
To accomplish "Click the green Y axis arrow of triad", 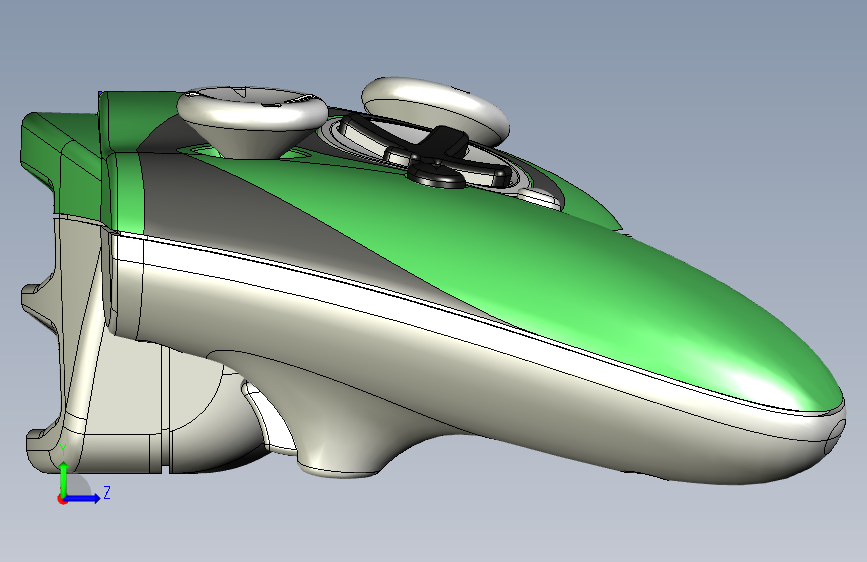I will (64, 478).
